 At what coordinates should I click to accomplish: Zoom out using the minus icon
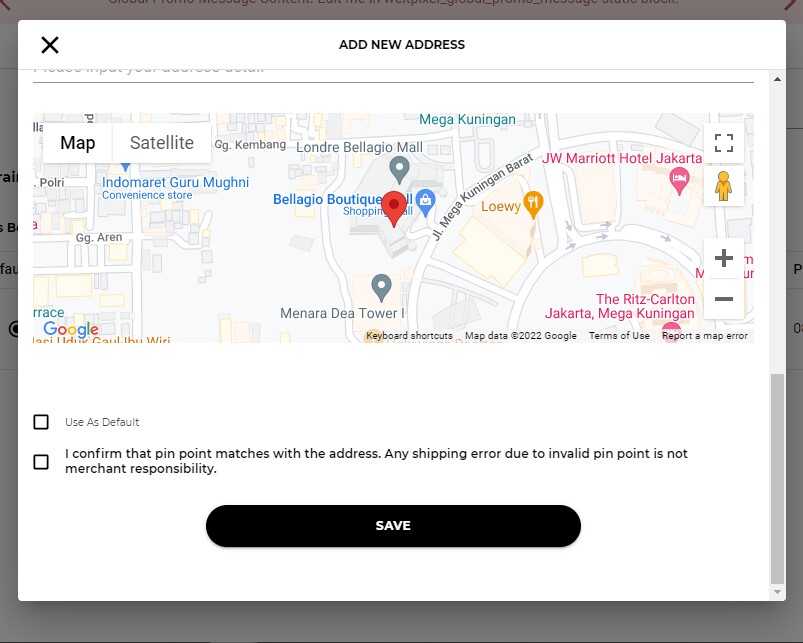click(x=724, y=299)
